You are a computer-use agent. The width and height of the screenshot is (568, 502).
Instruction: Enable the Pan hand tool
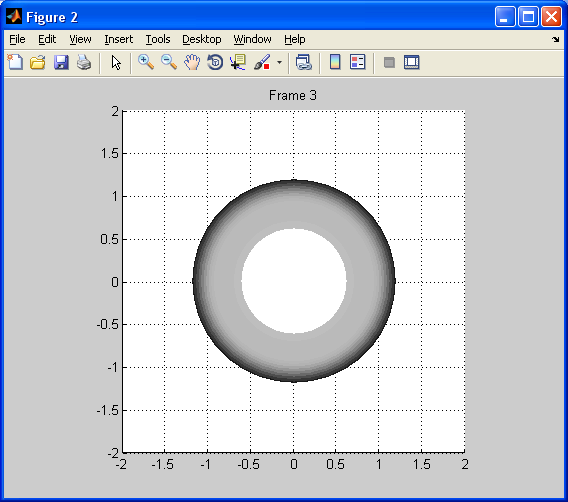(192, 62)
